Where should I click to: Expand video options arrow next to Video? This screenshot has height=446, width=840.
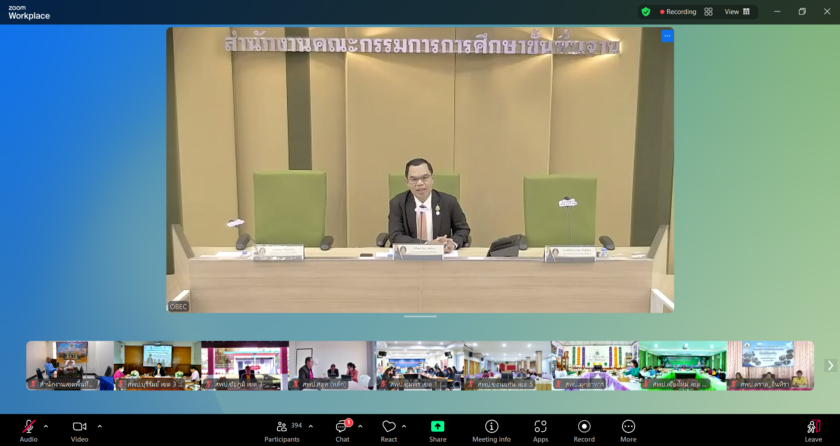(100, 426)
